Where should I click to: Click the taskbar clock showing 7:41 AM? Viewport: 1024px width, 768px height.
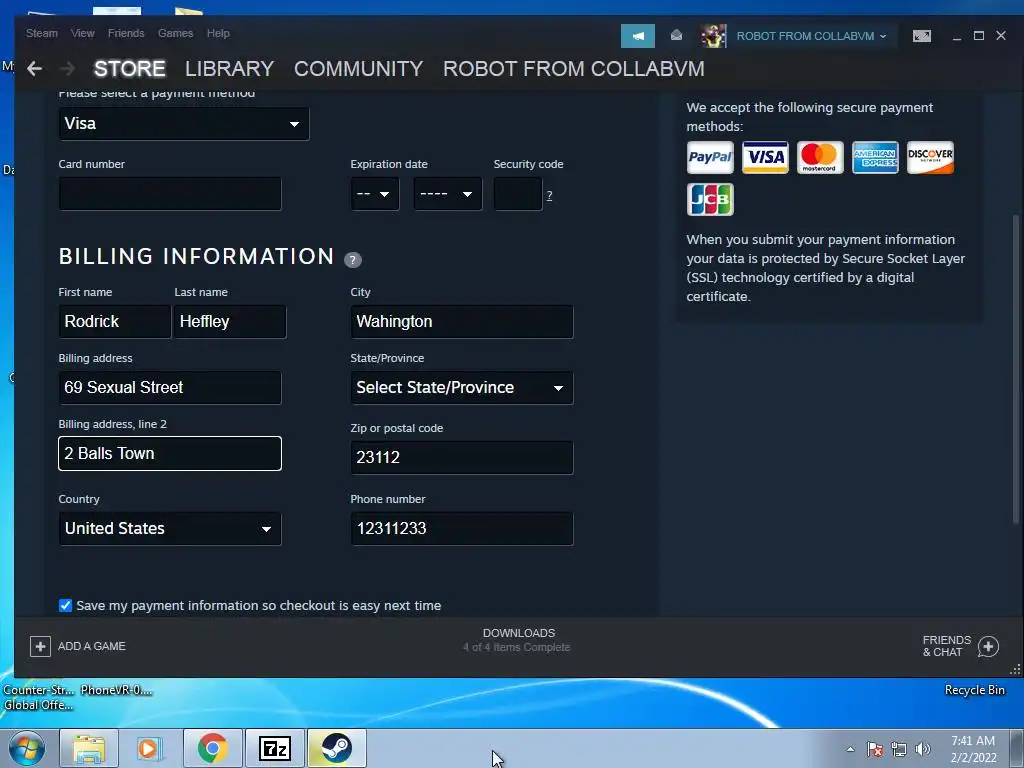(973, 749)
